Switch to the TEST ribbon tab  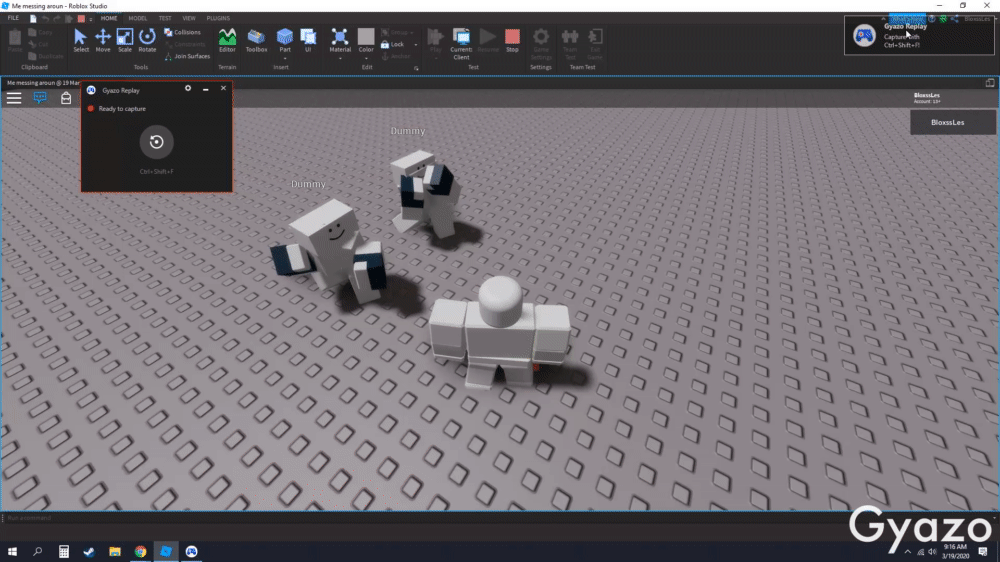click(165, 18)
